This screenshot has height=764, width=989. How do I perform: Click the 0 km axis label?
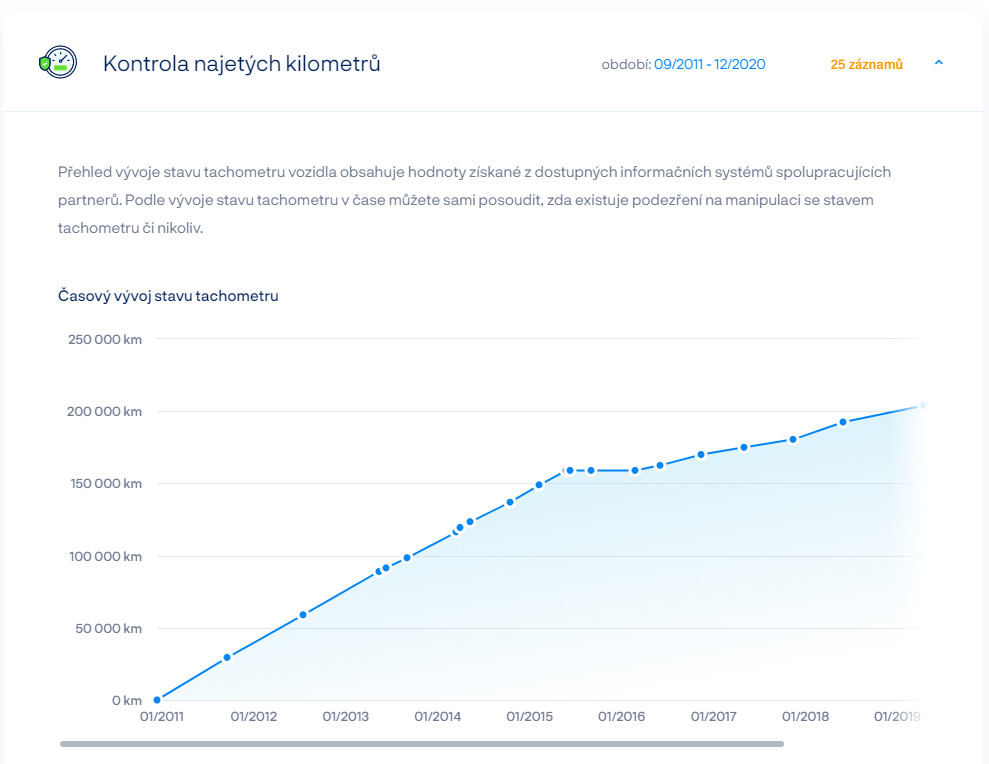[127, 700]
